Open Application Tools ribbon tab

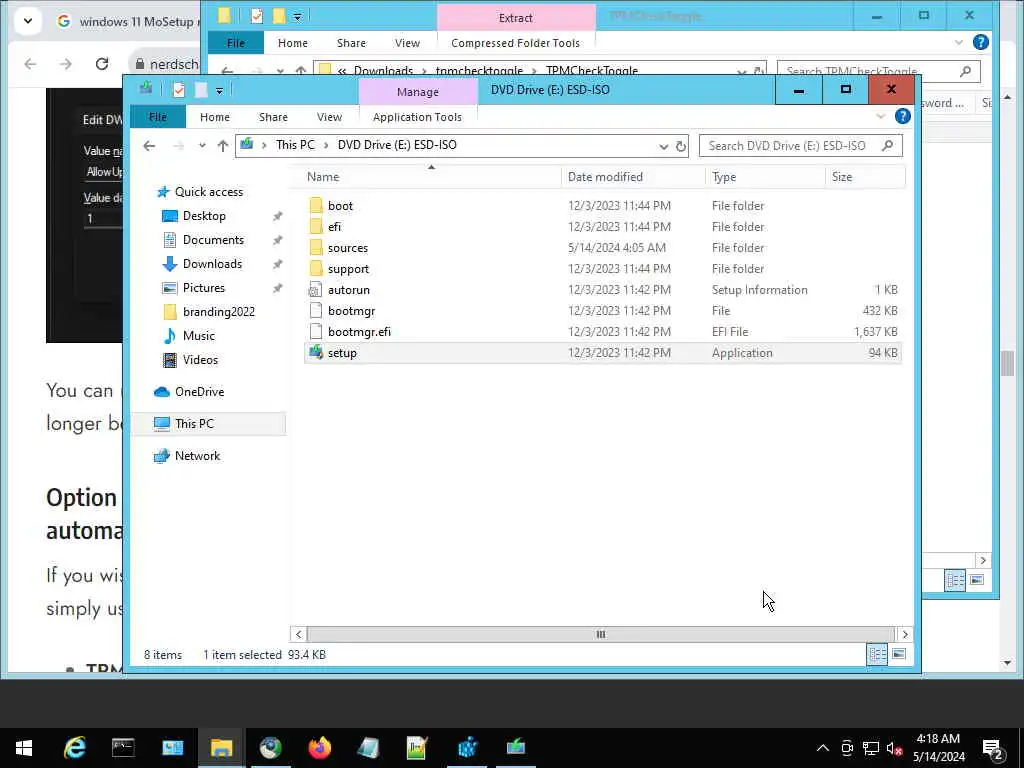pyautogui.click(x=417, y=117)
